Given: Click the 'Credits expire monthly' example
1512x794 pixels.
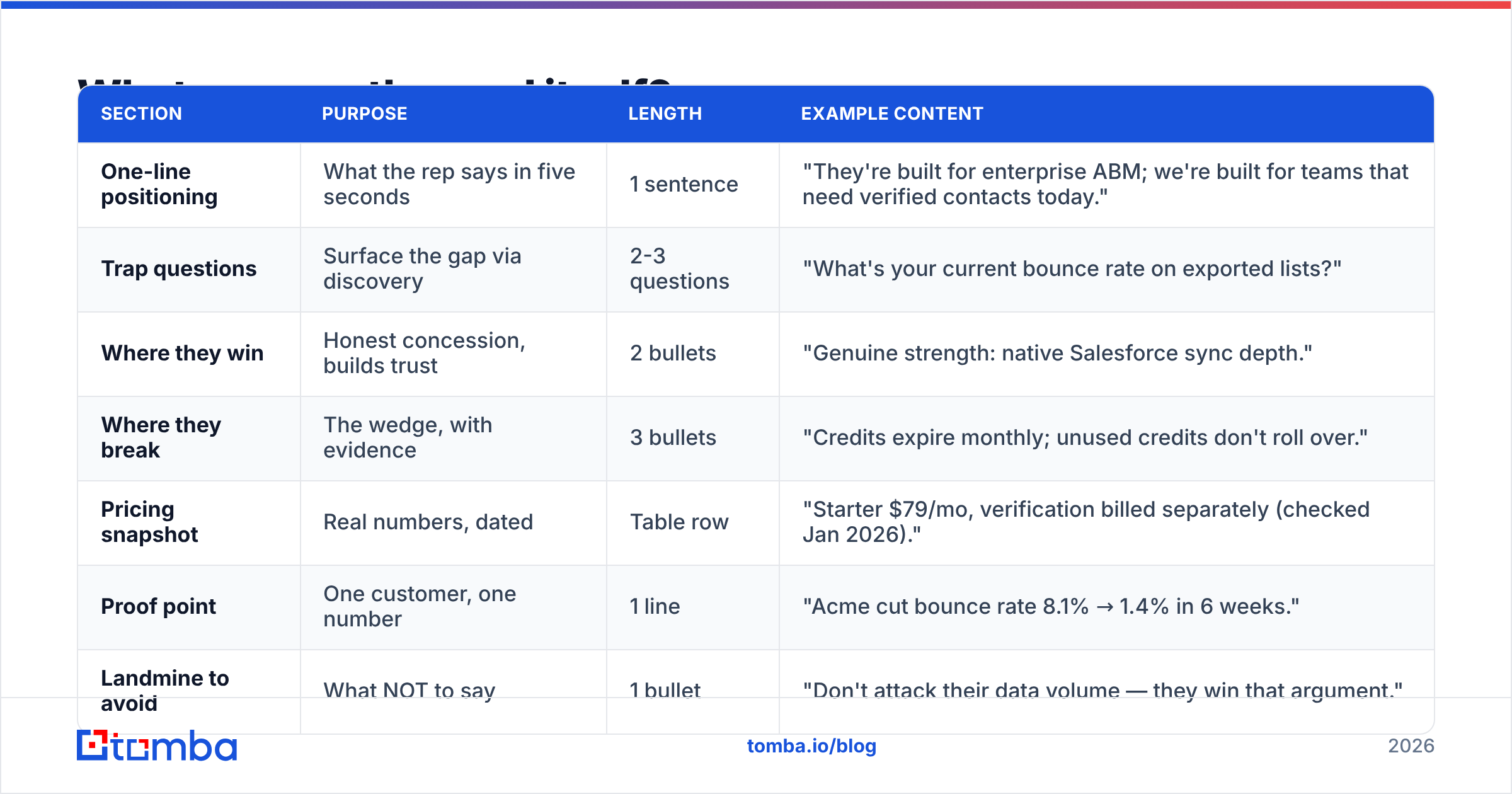Looking at the screenshot, I should pos(1085,438).
